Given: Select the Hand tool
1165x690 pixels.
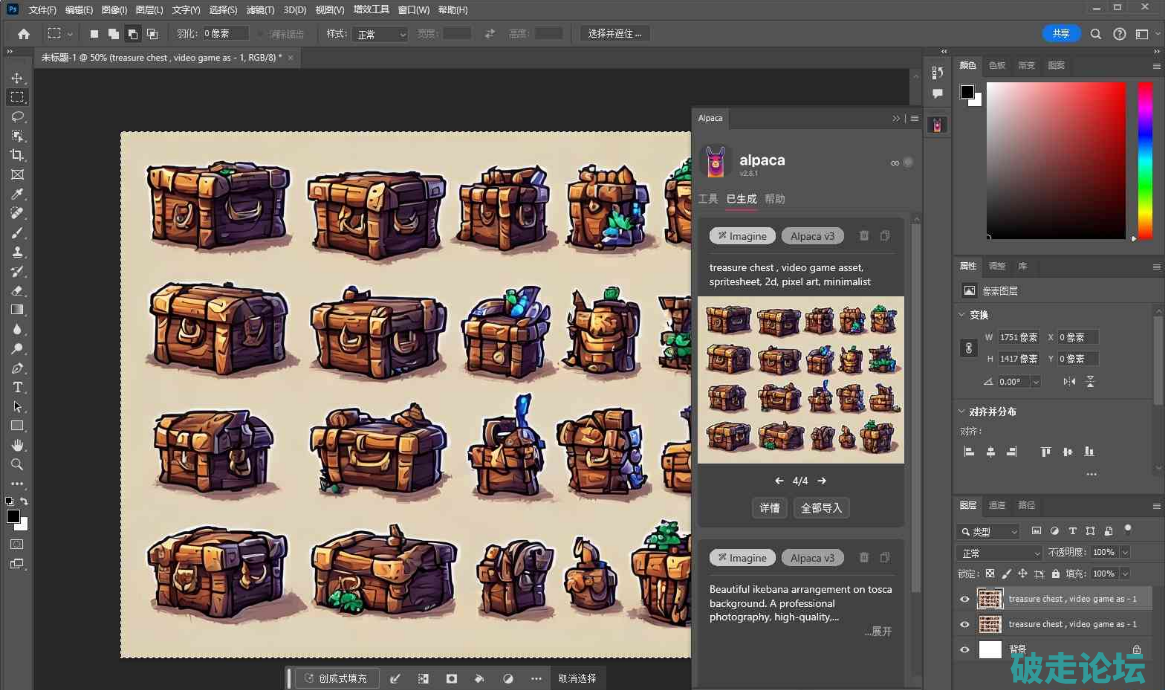Looking at the screenshot, I should (17, 445).
